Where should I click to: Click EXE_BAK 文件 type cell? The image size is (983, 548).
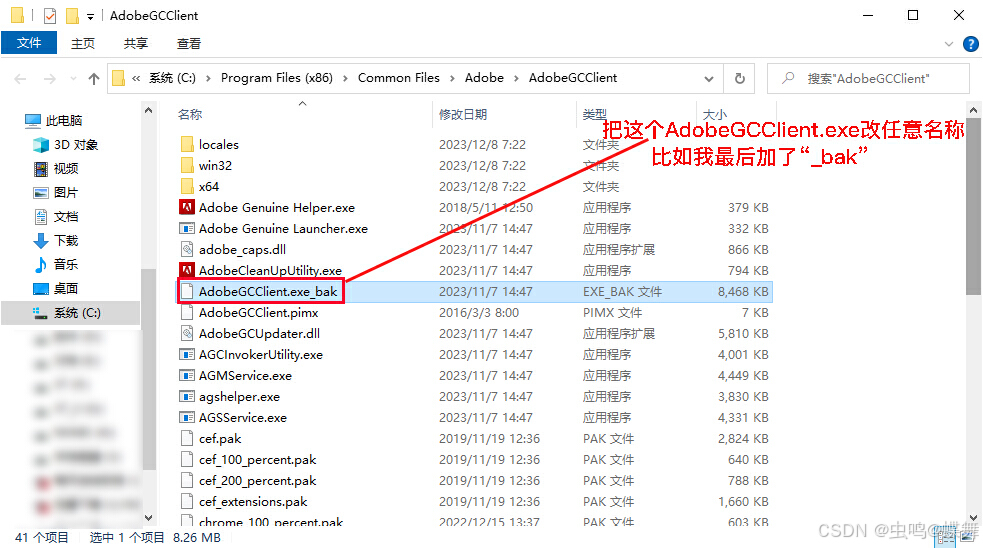tap(622, 292)
